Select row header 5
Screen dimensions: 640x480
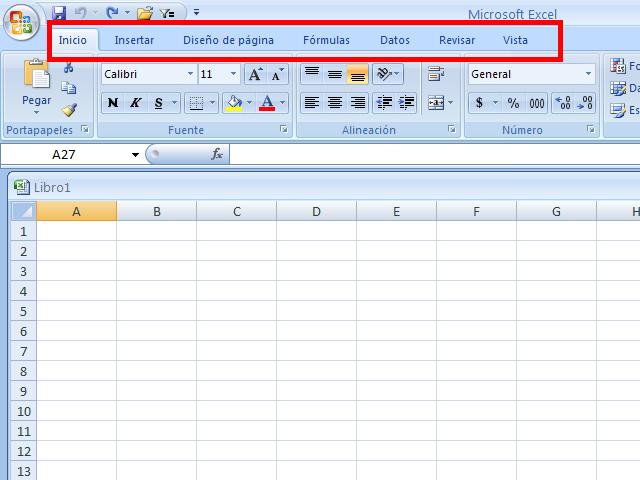pyautogui.click(x=23, y=311)
